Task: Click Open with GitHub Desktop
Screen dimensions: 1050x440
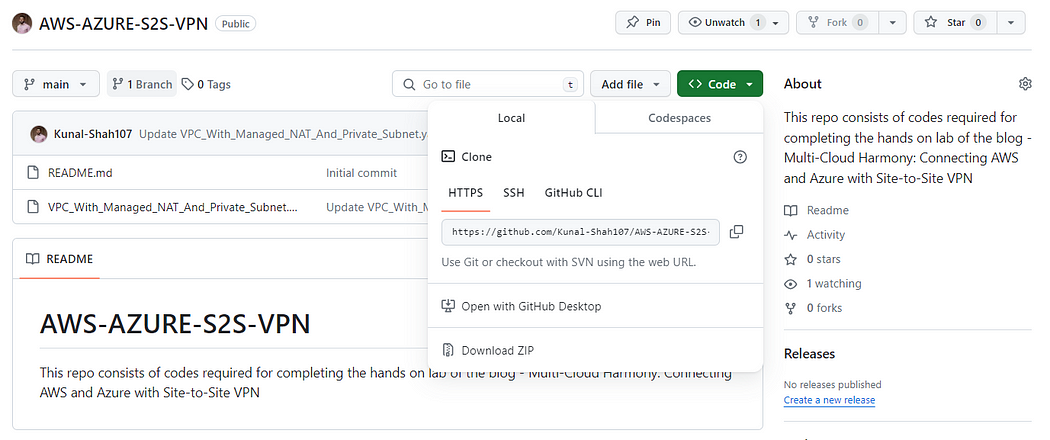Action: pos(531,306)
